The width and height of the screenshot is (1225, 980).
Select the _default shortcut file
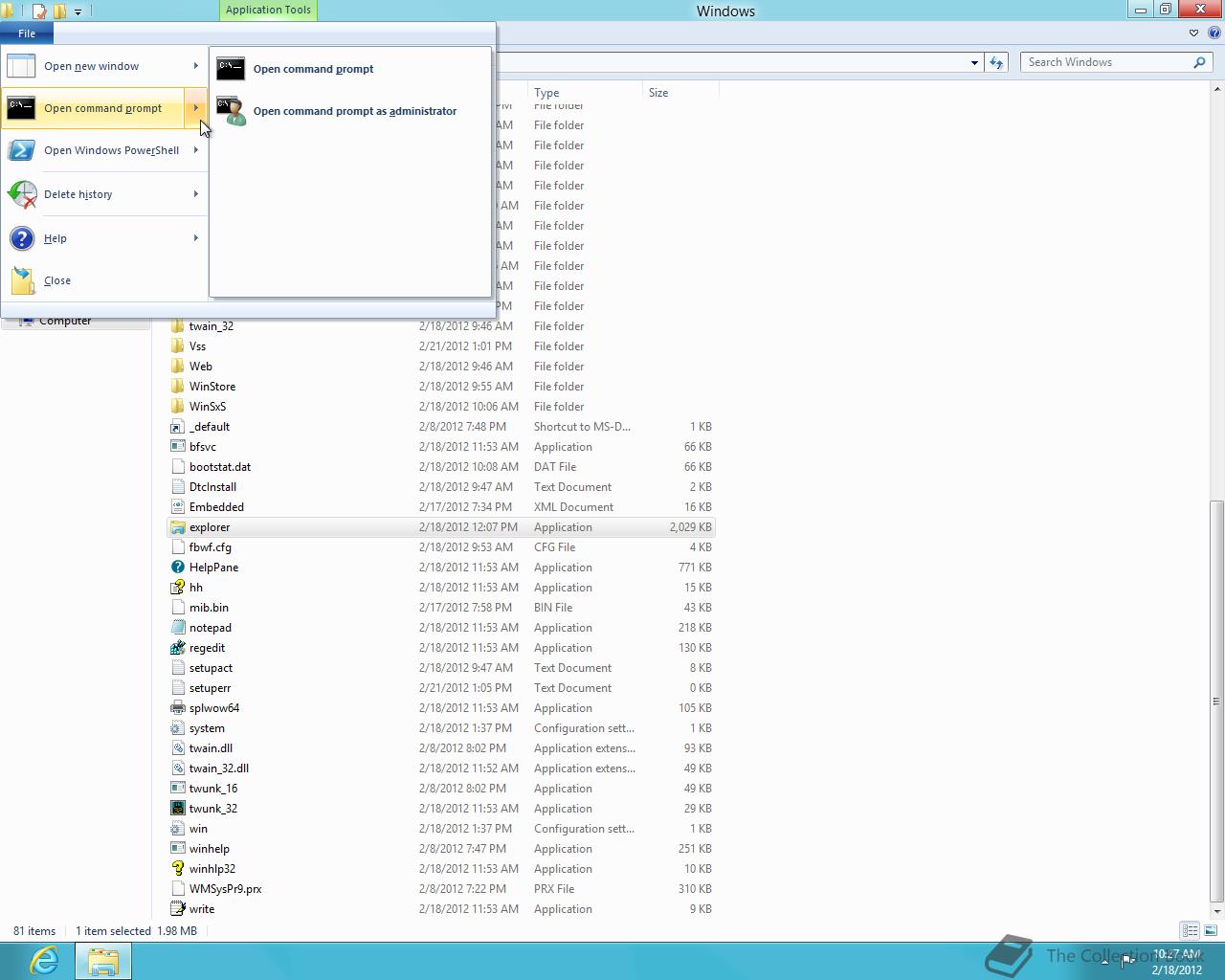tap(210, 427)
